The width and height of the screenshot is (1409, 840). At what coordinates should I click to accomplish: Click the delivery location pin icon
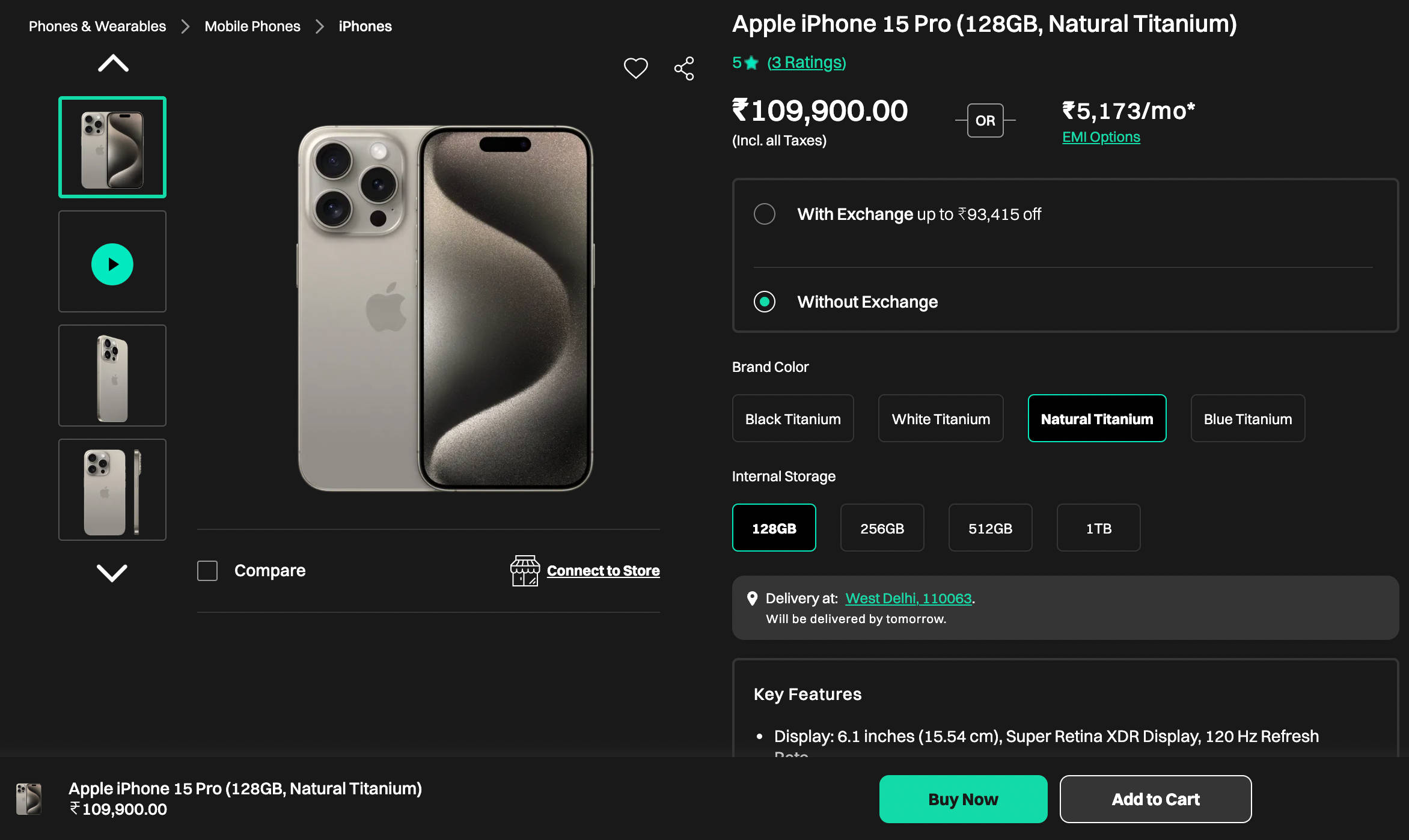tap(752, 598)
